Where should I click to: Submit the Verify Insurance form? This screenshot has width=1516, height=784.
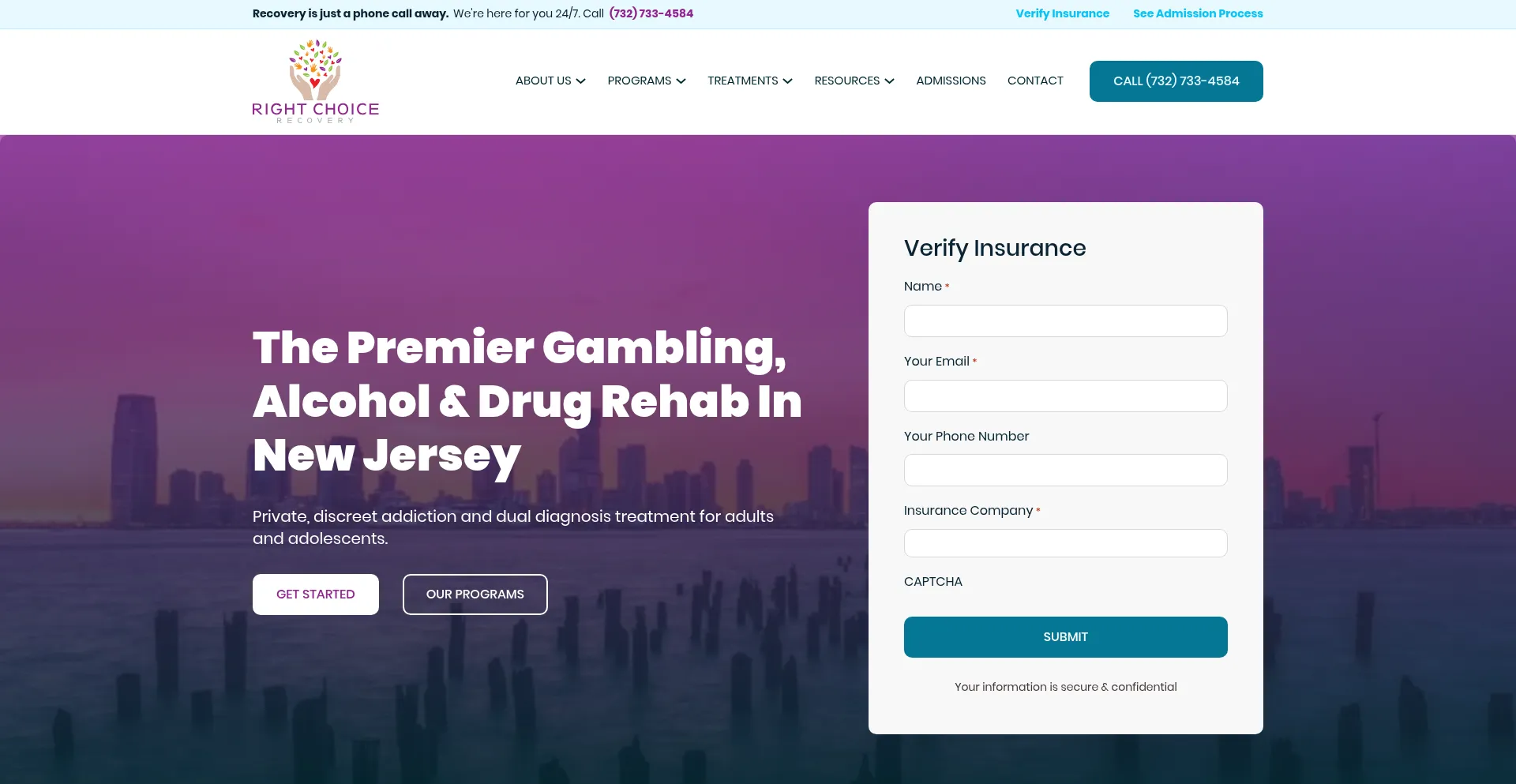pyautogui.click(x=1065, y=637)
